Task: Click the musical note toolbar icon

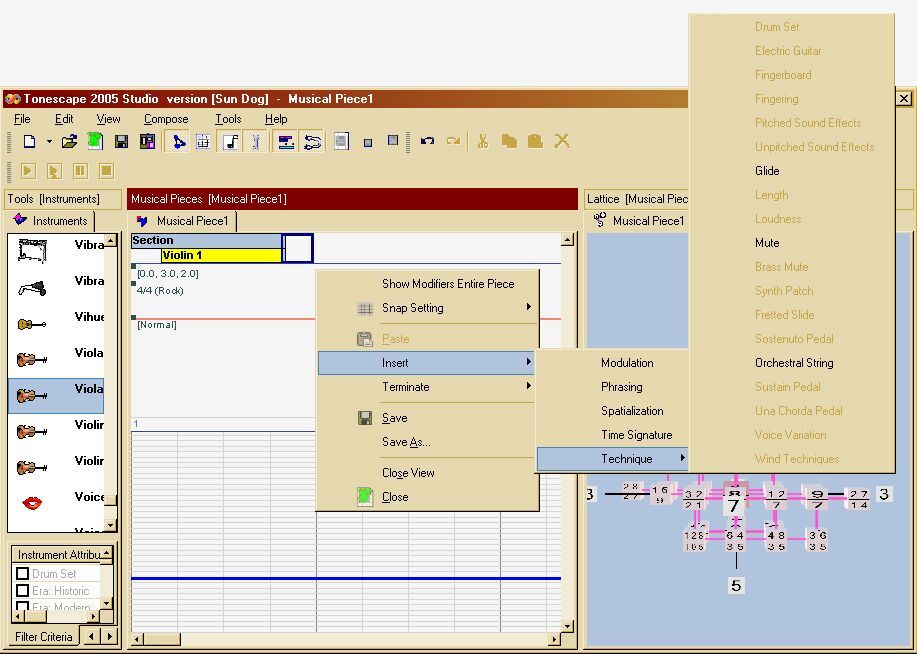Action: coord(231,142)
